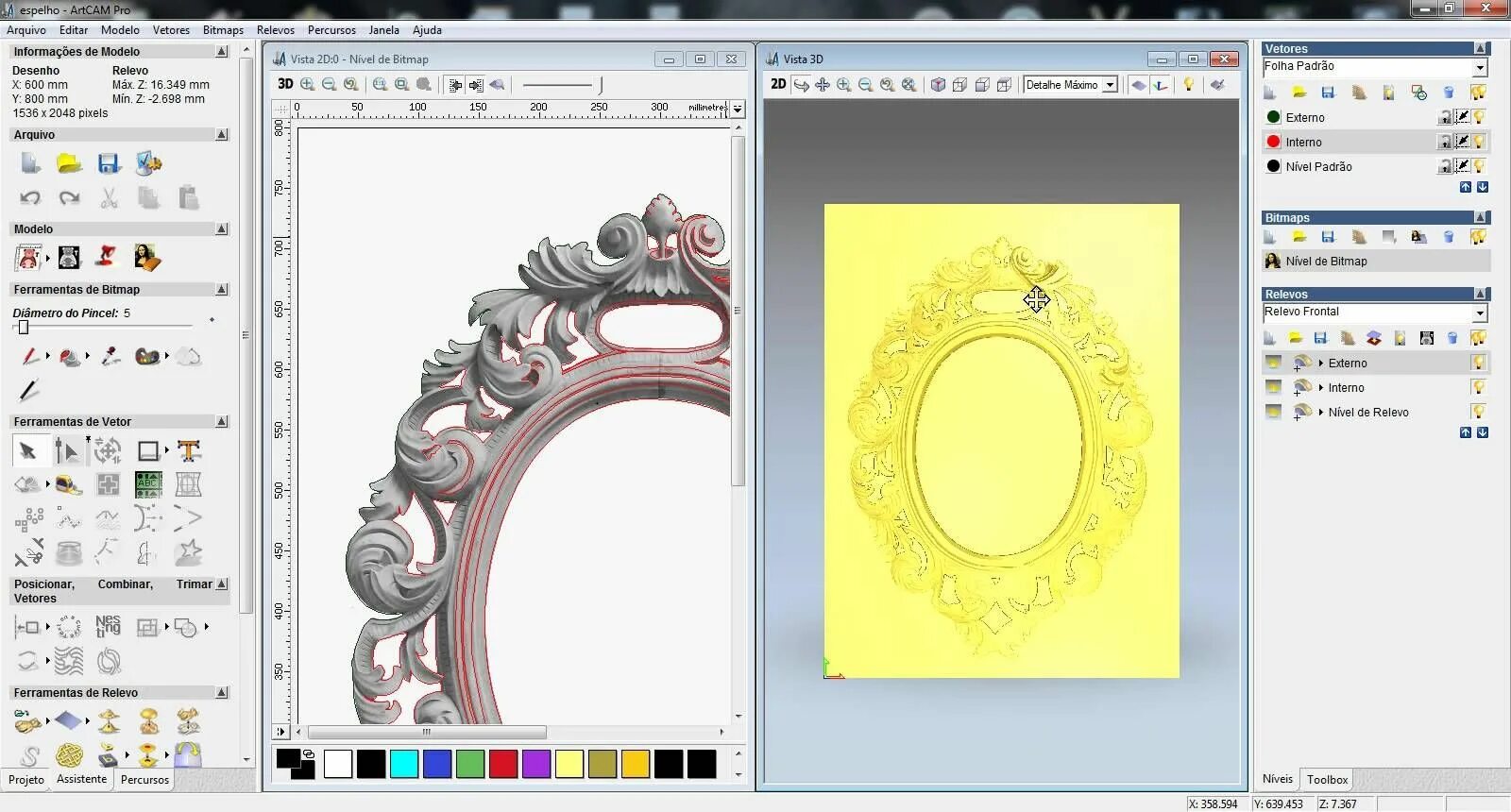This screenshot has width=1511, height=812.
Task: Collapse the Ferramentas de Vetor section
Action: (222, 422)
